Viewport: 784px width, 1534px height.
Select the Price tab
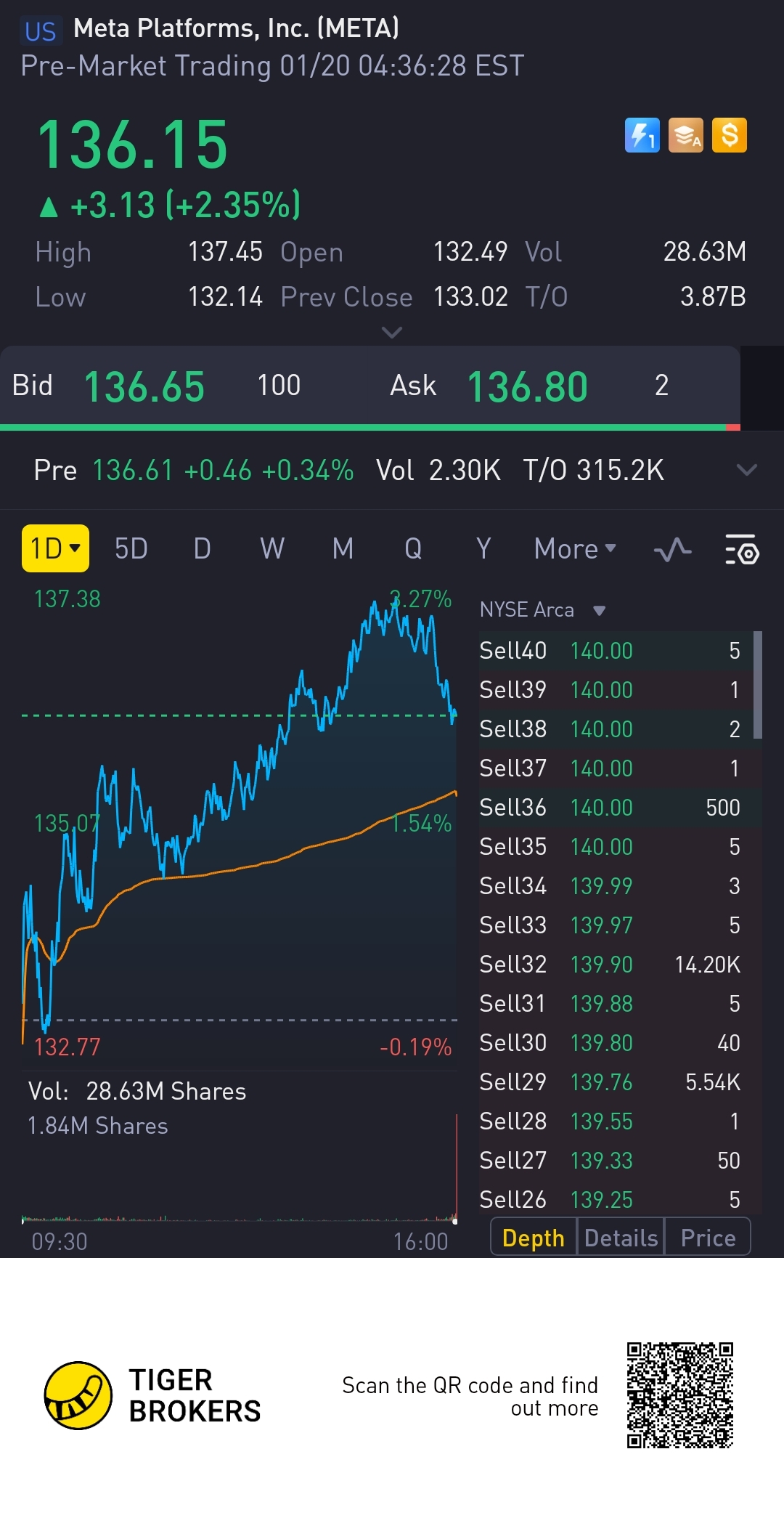[x=708, y=1238]
